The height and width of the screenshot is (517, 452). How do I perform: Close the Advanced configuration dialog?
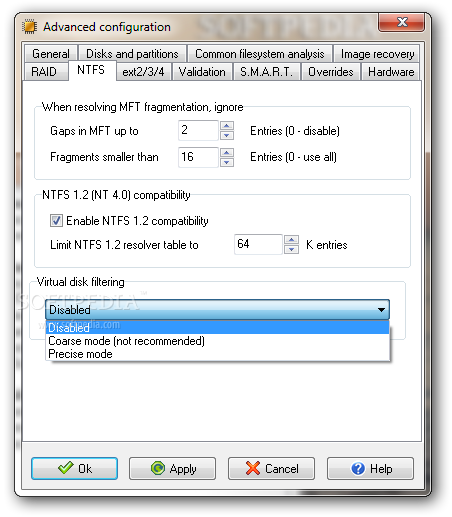point(402,22)
